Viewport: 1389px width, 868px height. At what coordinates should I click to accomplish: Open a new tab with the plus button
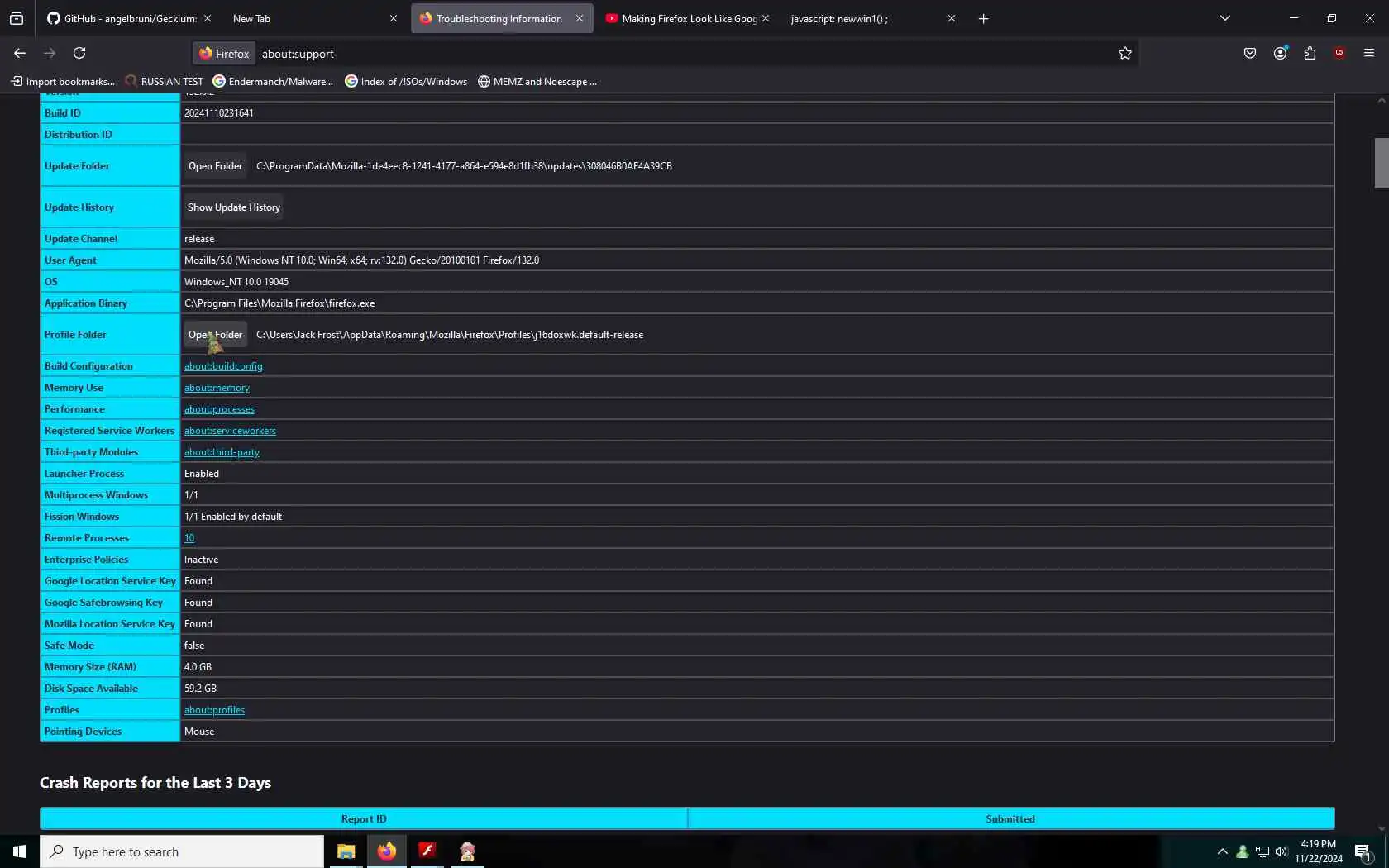pyautogui.click(x=983, y=18)
